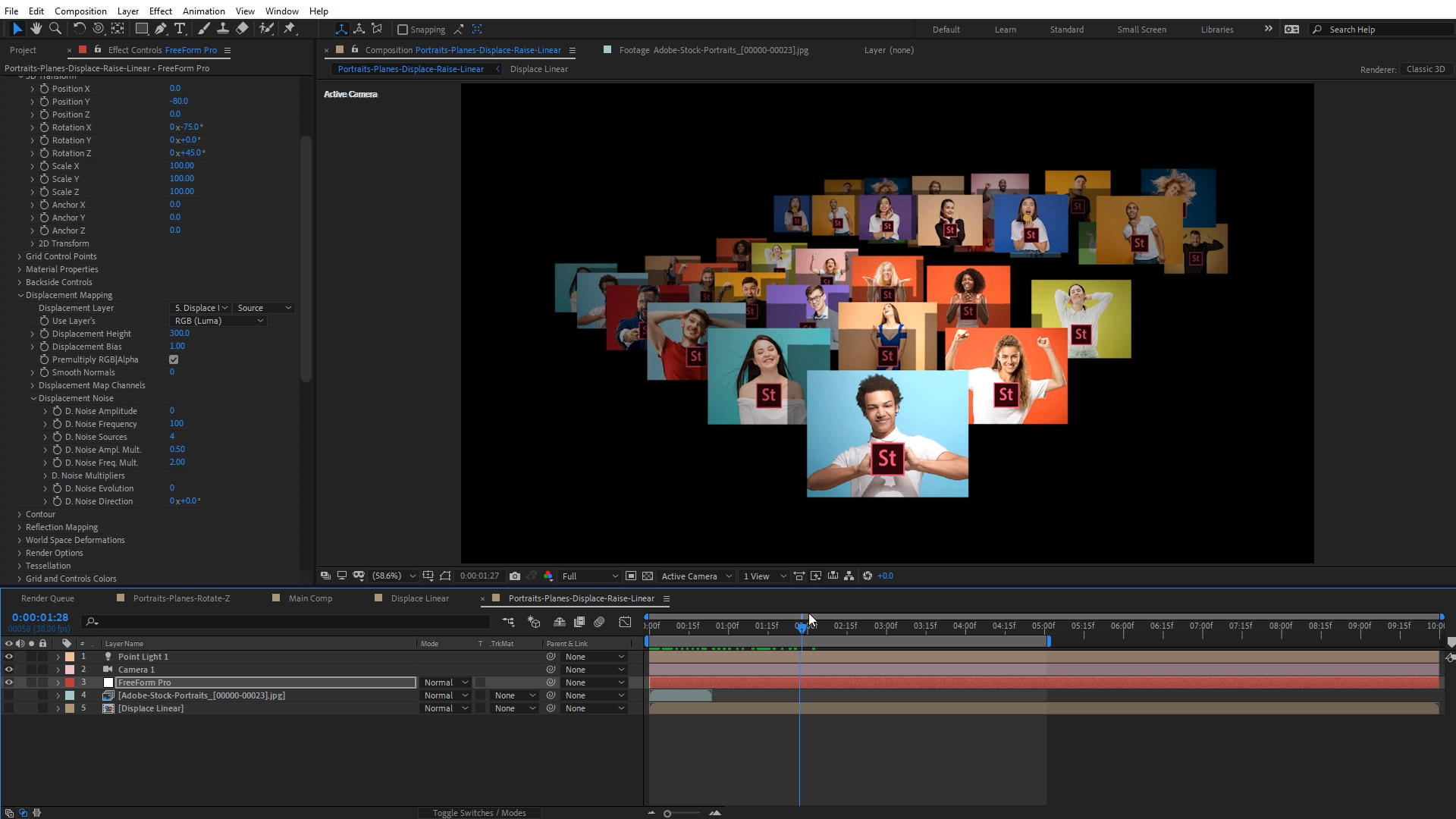The image size is (1456, 819).
Task: Select the Horizontal Type tool
Action: tap(180, 29)
